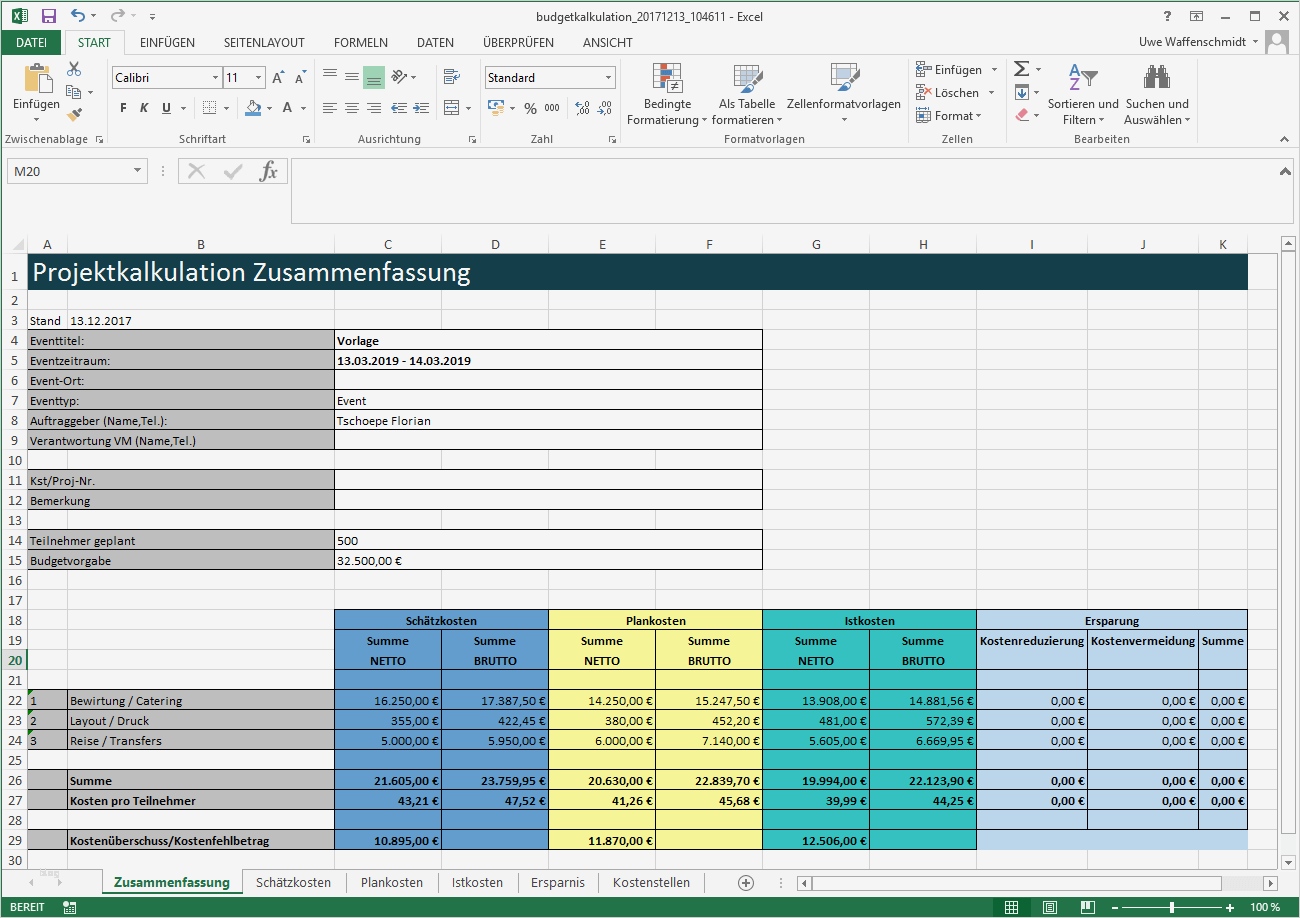Insert a function via the fx icon
This screenshot has width=1300, height=918.
point(267,170)
